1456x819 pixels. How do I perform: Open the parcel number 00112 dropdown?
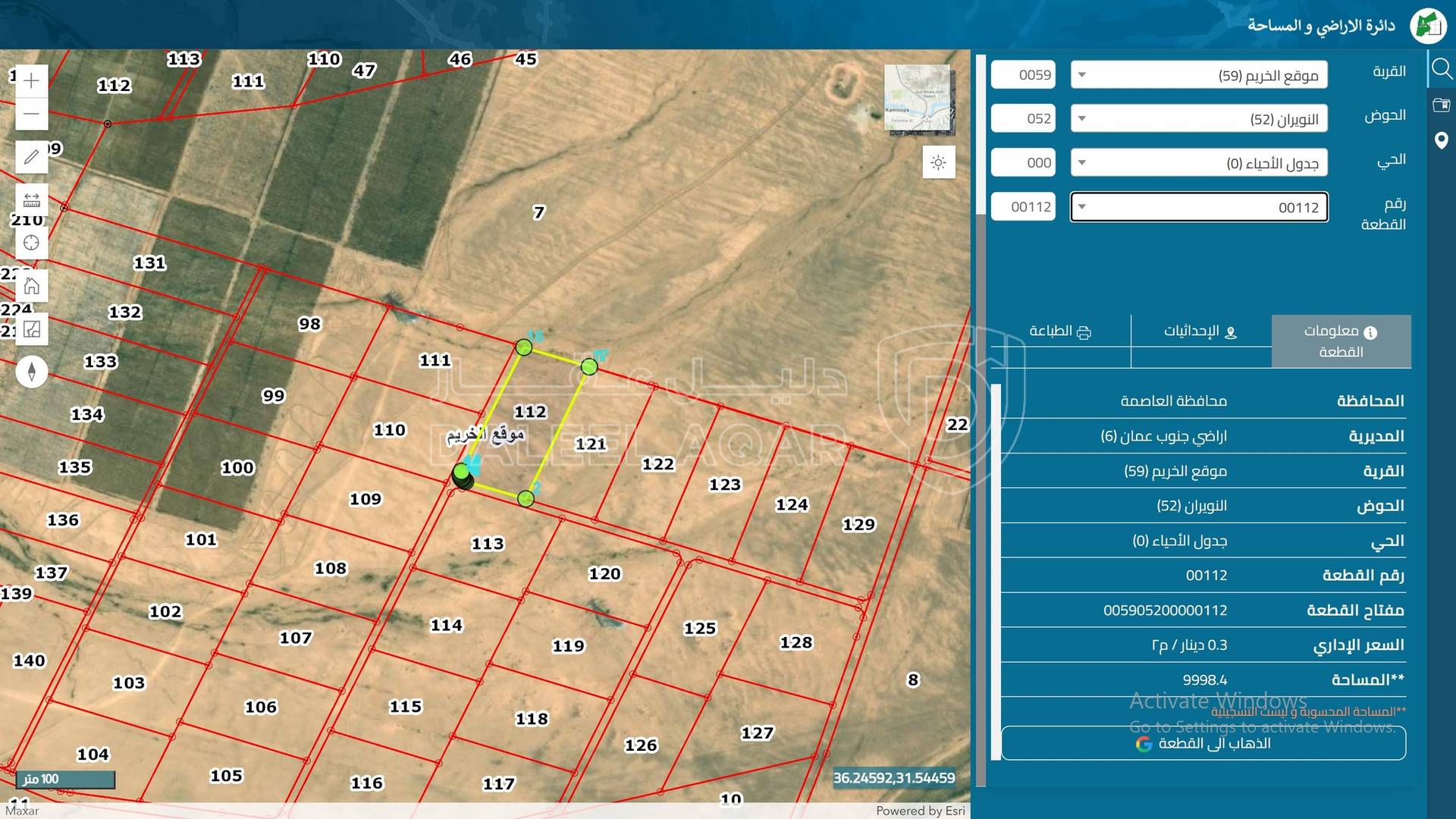point(1198,207)
